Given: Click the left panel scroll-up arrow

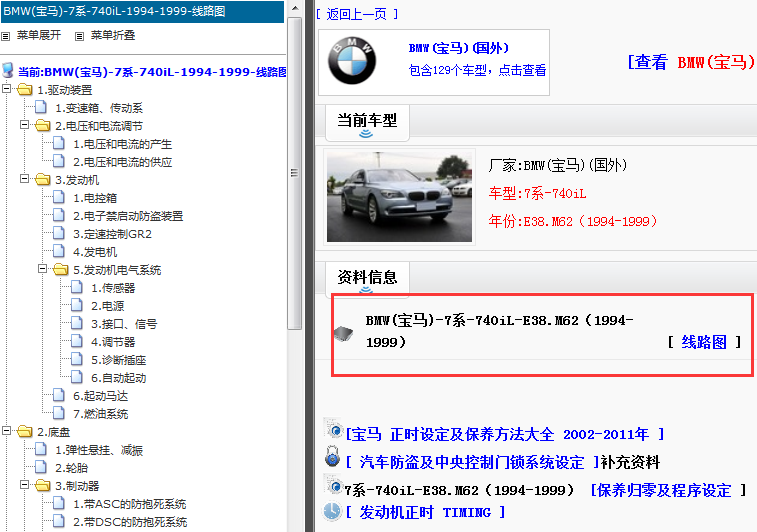Looking at the screenshot, I should point(294,8).
